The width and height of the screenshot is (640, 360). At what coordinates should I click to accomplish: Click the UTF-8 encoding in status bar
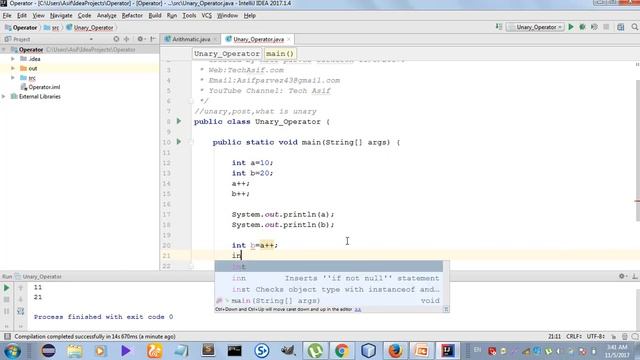click(x=596, y=336)
